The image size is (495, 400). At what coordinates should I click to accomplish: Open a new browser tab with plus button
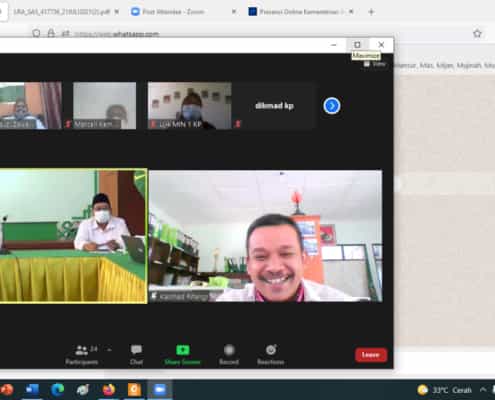tap(371, 12)
